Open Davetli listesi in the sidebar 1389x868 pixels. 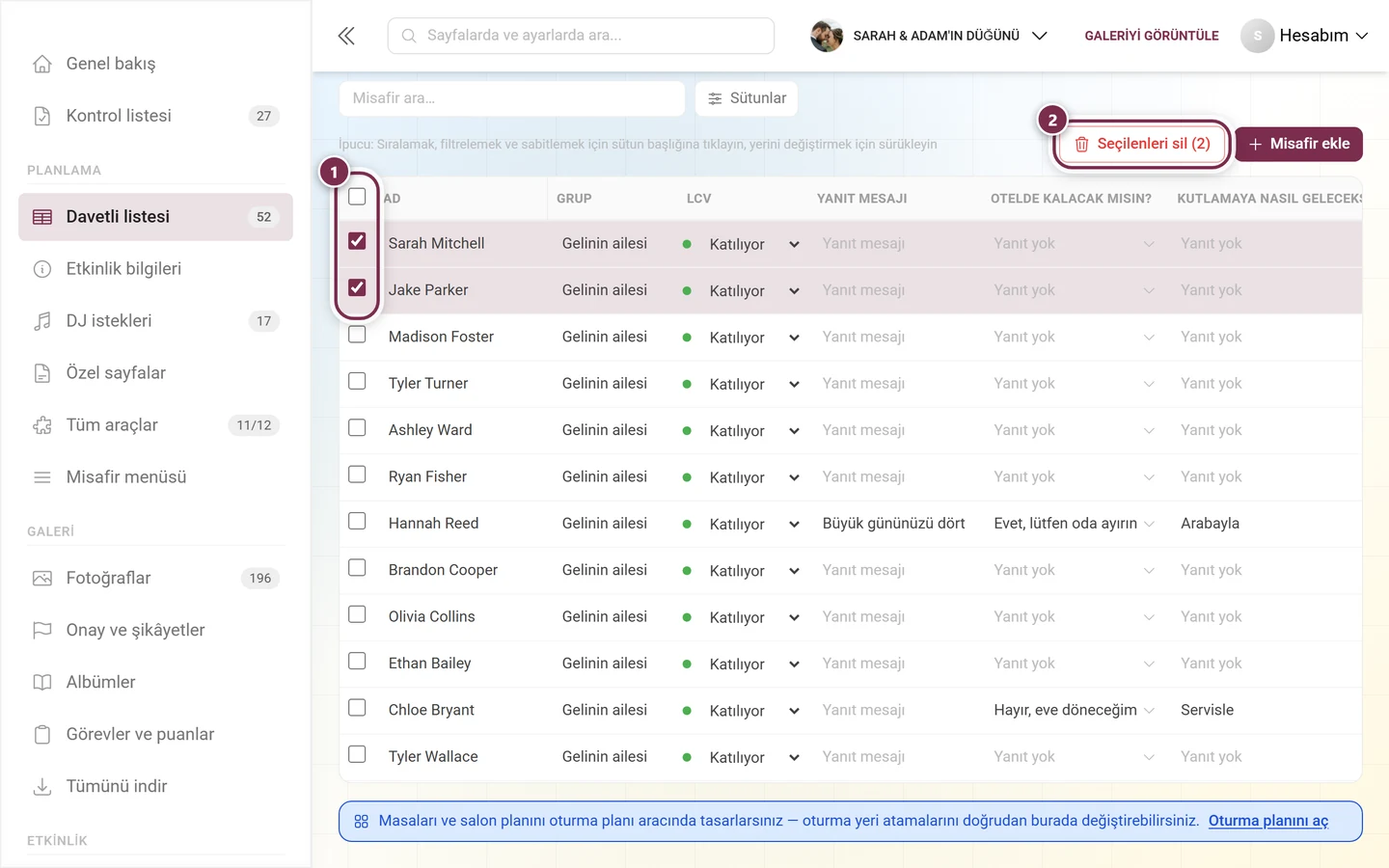click(x=155, y=217)
